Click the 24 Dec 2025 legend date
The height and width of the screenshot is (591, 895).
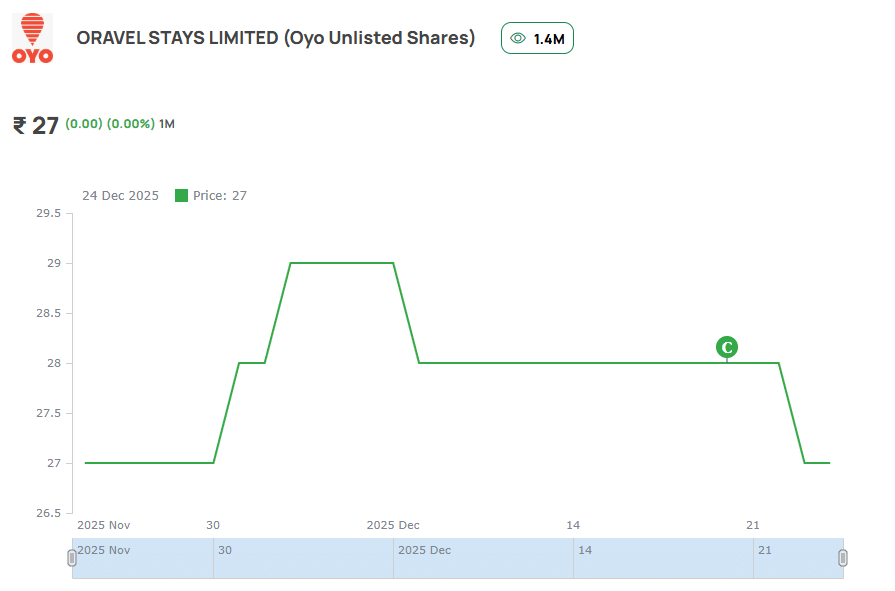tap(120, 196)
